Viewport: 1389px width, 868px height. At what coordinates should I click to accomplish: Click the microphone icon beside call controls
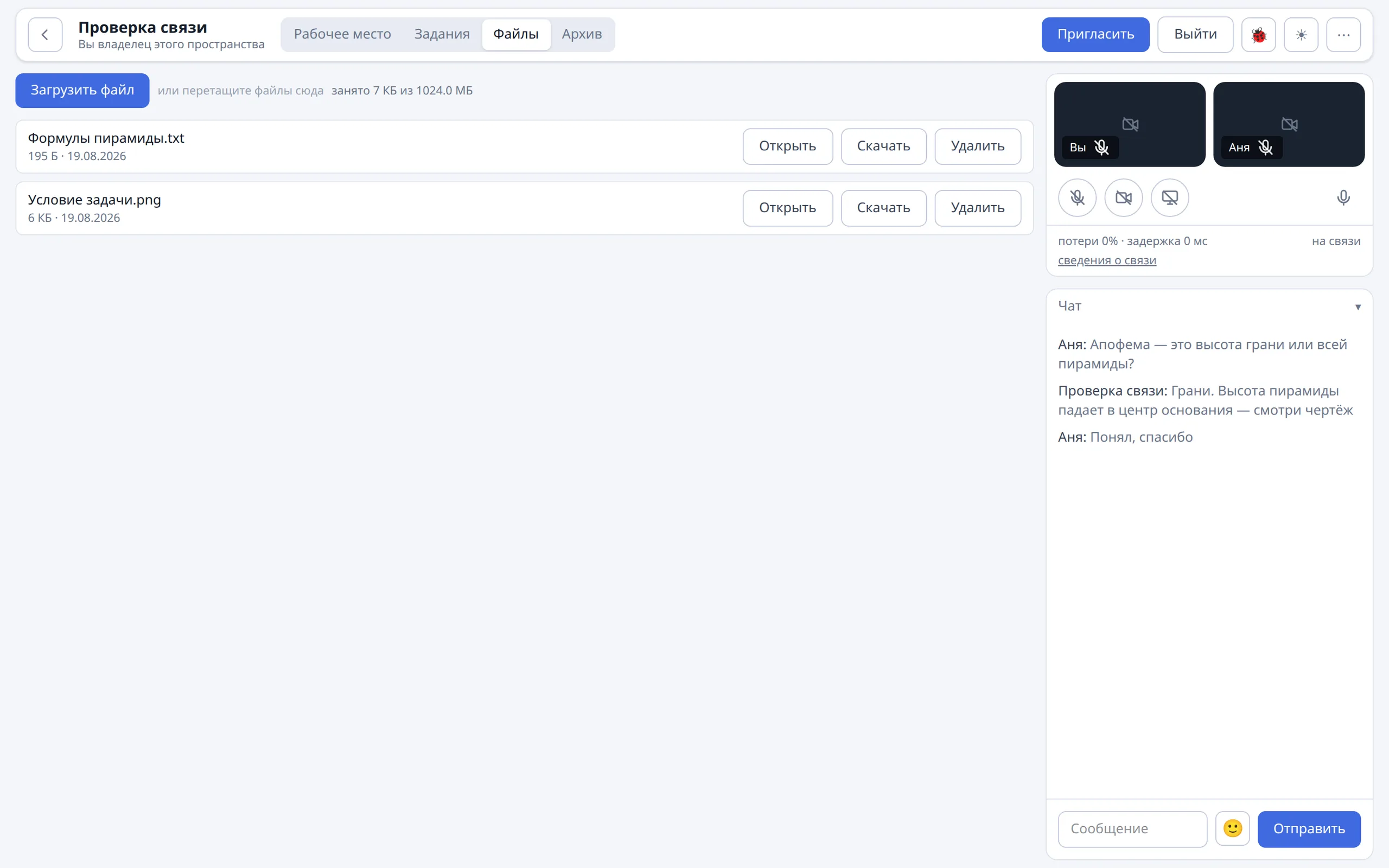pos(1343,197)
